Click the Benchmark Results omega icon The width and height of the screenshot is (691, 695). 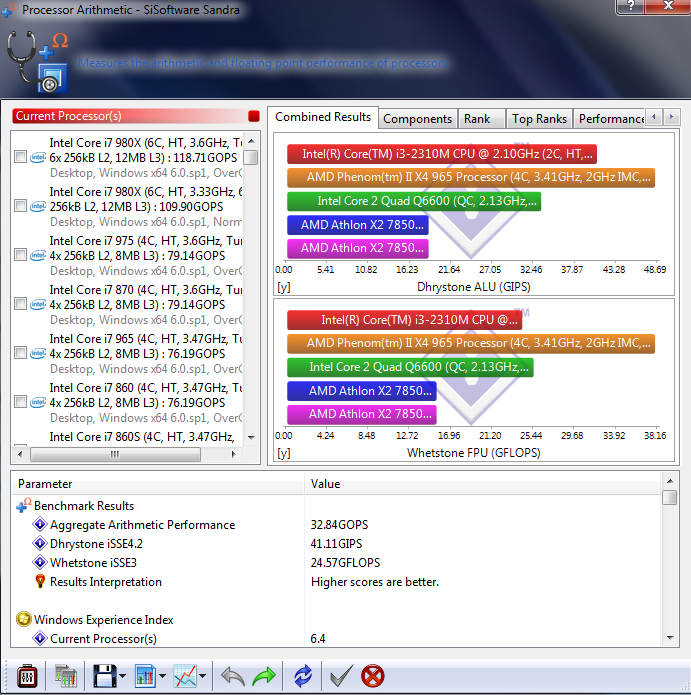click(x=23, y=505)
